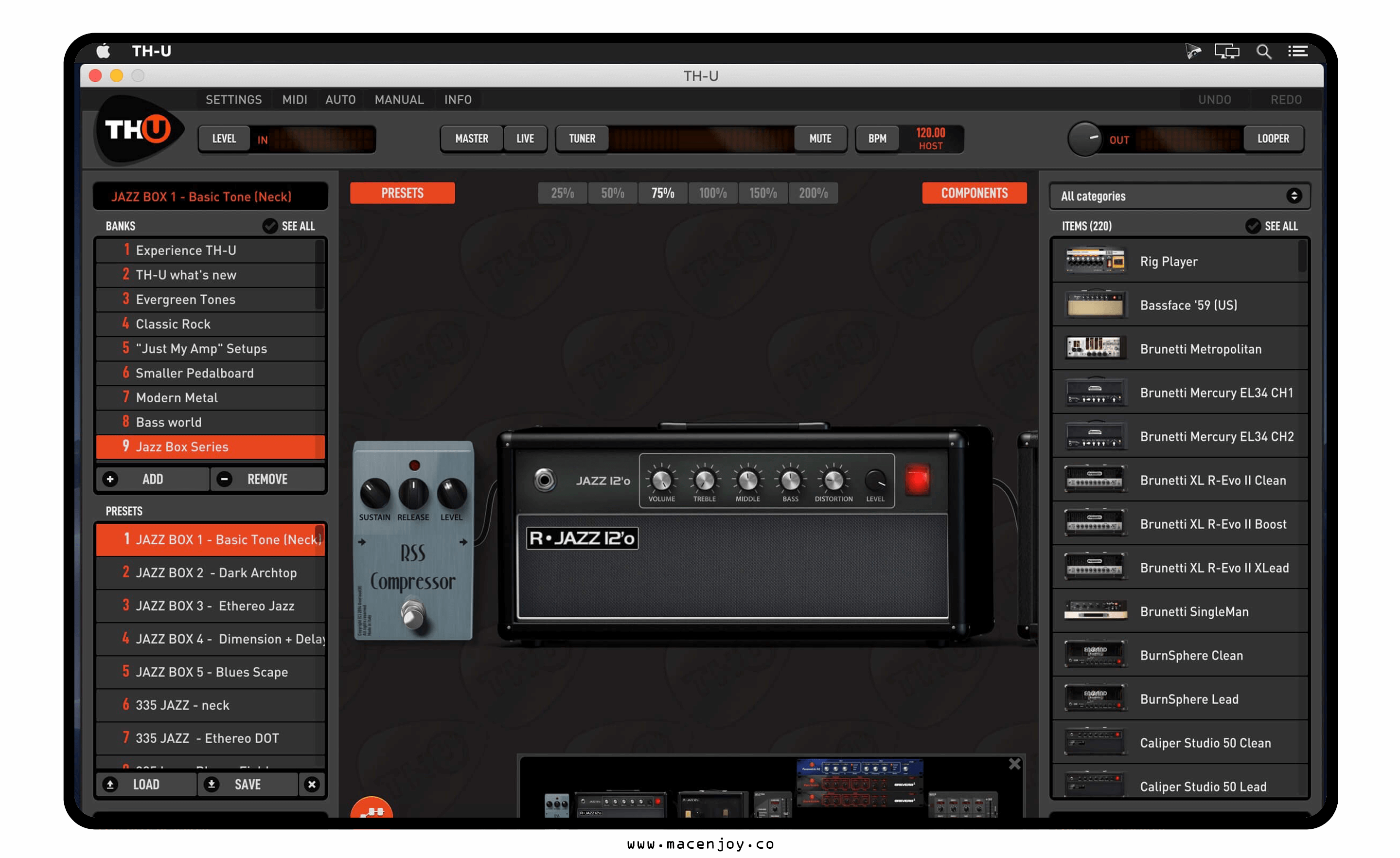
Task: Switch to the COMPONENTS view
Action: pyautogui.click(x=975, y=193)
